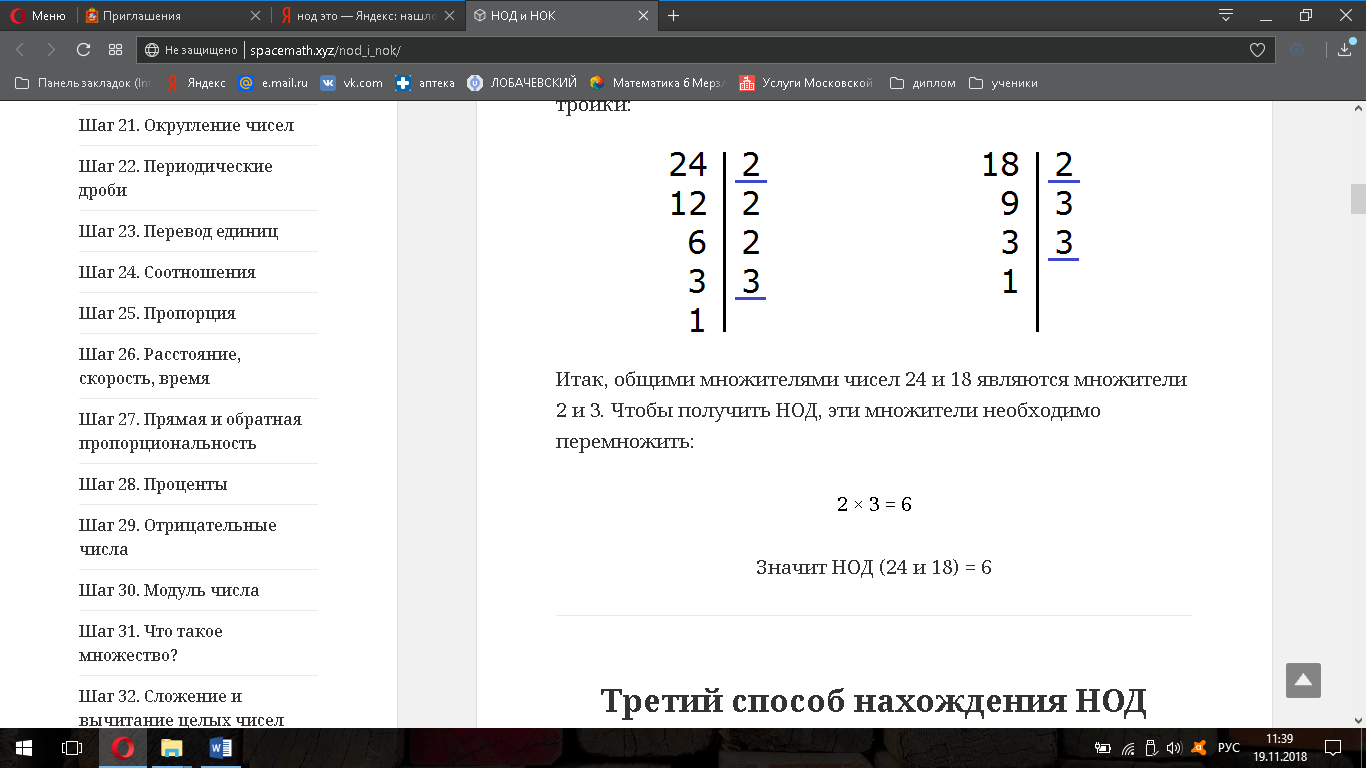Open the Панель закладок bookmark folder
The image size is (1366, 768).
click(x=82, y=83)
